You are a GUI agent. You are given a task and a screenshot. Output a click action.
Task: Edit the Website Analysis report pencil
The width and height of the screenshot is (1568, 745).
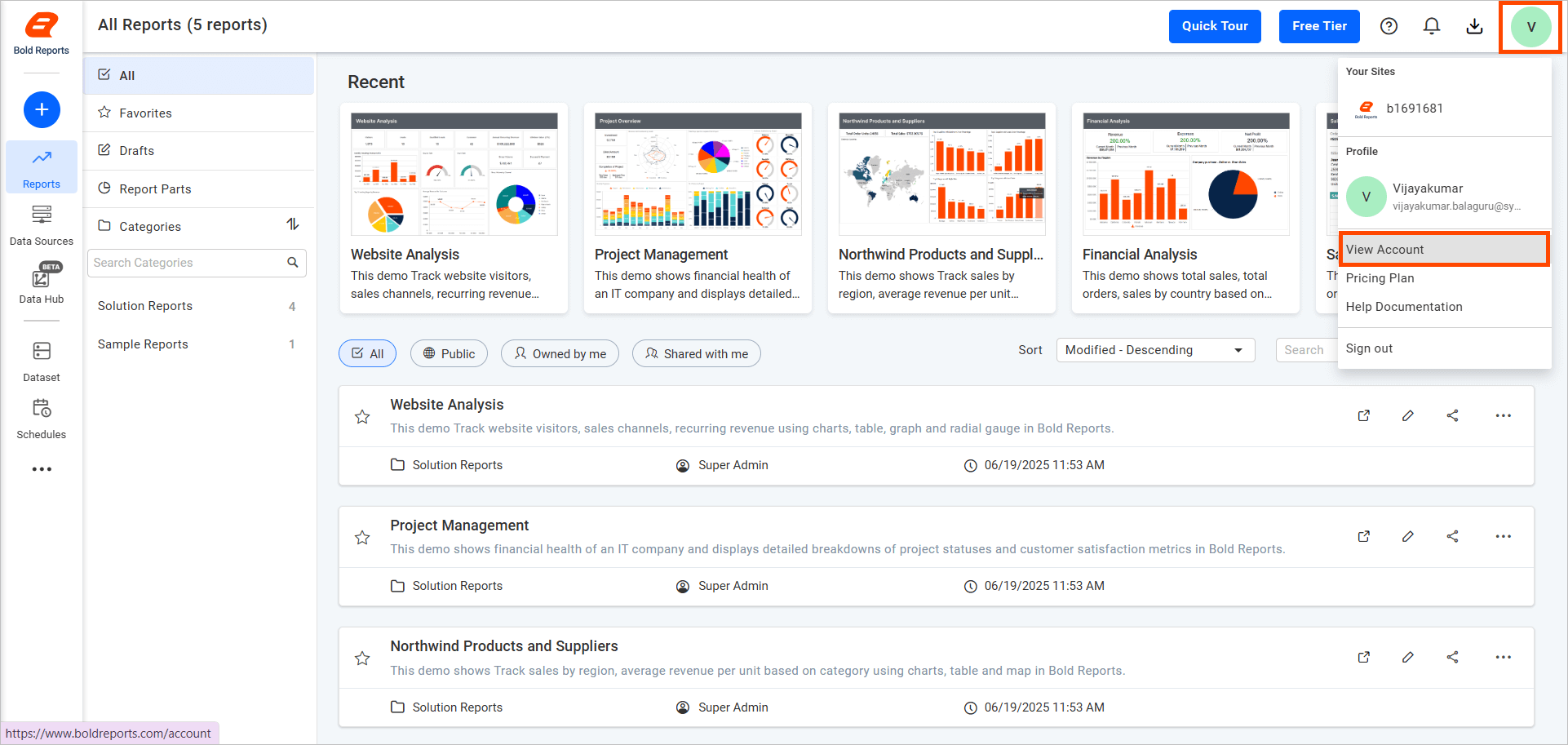tap(1408, 415)
